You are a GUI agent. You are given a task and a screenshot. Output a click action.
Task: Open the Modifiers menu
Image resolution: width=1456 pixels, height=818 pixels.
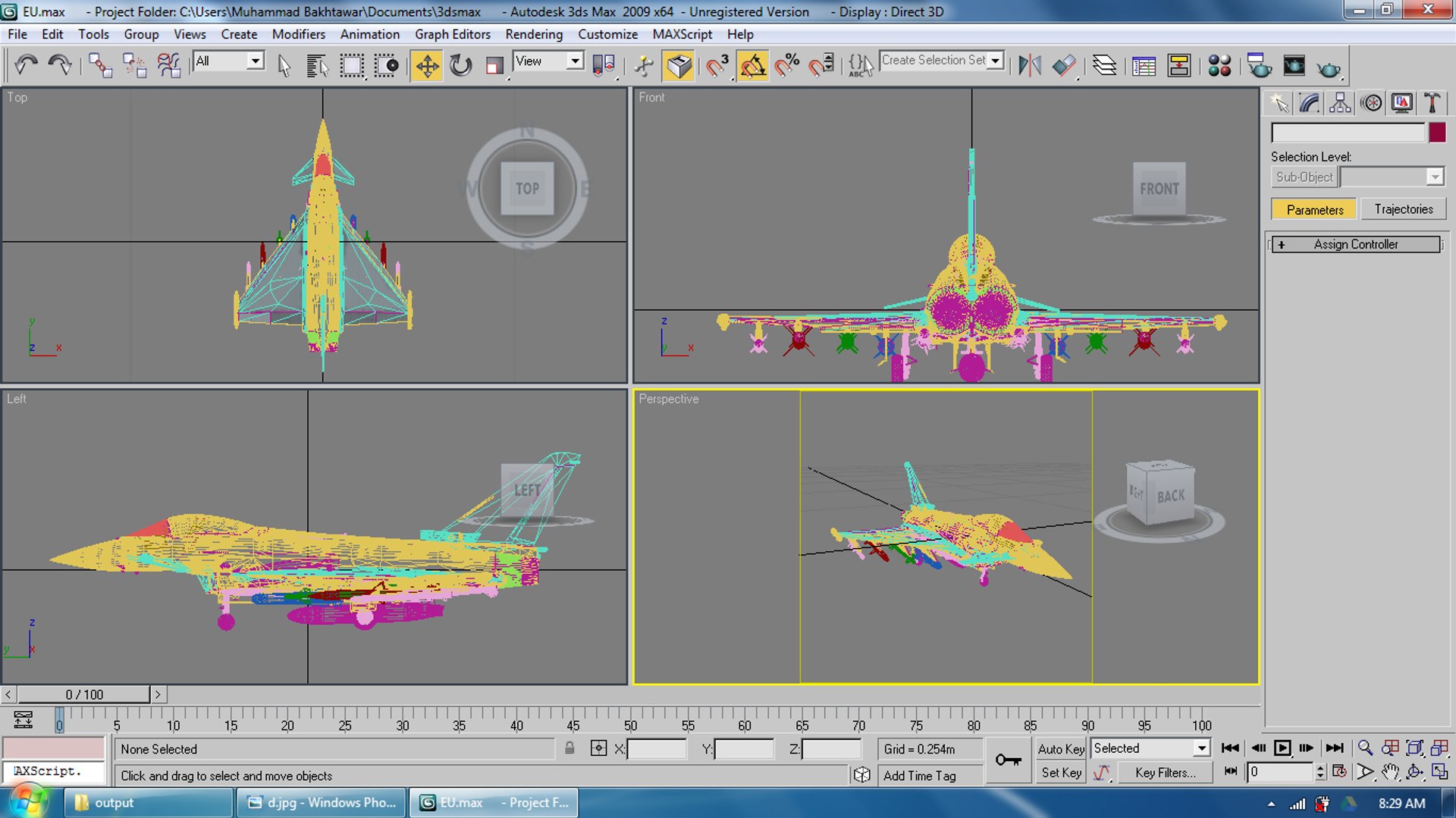[299, 34]
